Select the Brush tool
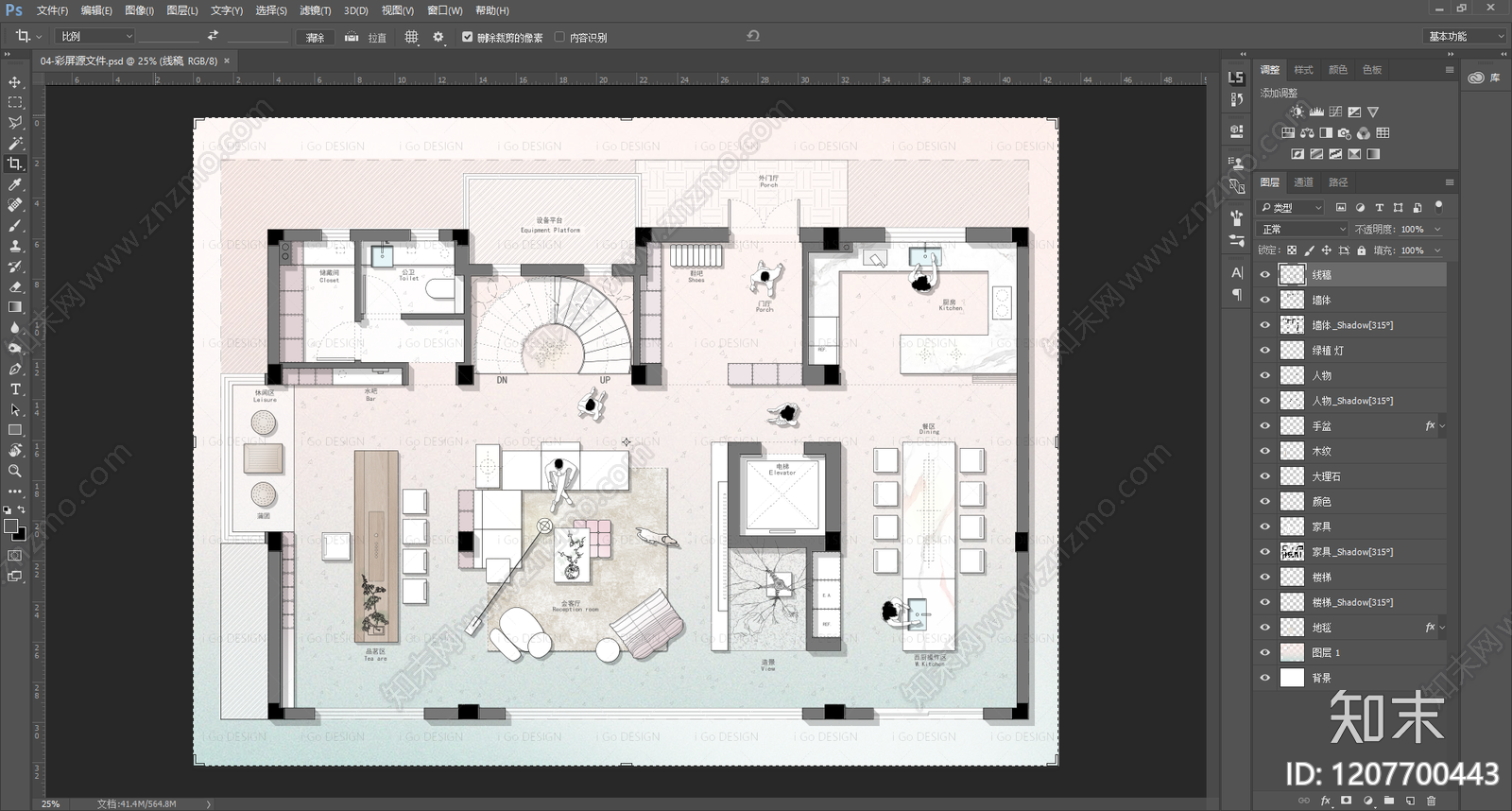This screenshot has width=1512, height=811. (x=15, y=226)
